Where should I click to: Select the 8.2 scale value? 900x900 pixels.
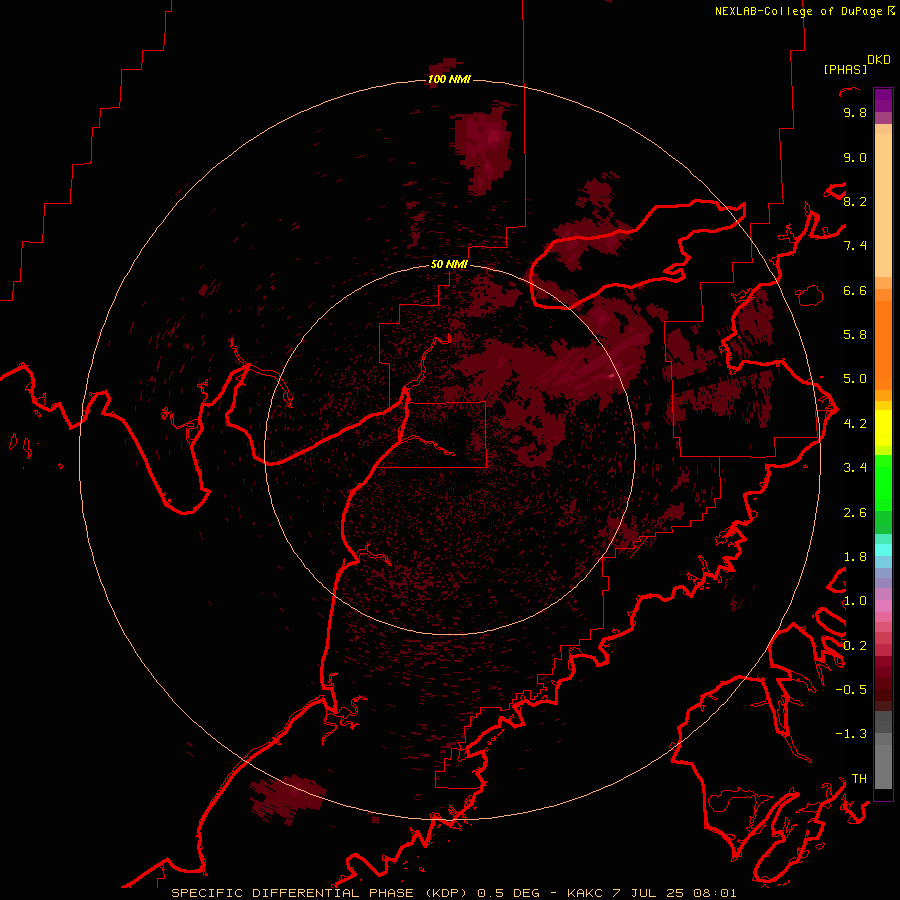click(x=855, y=201)
